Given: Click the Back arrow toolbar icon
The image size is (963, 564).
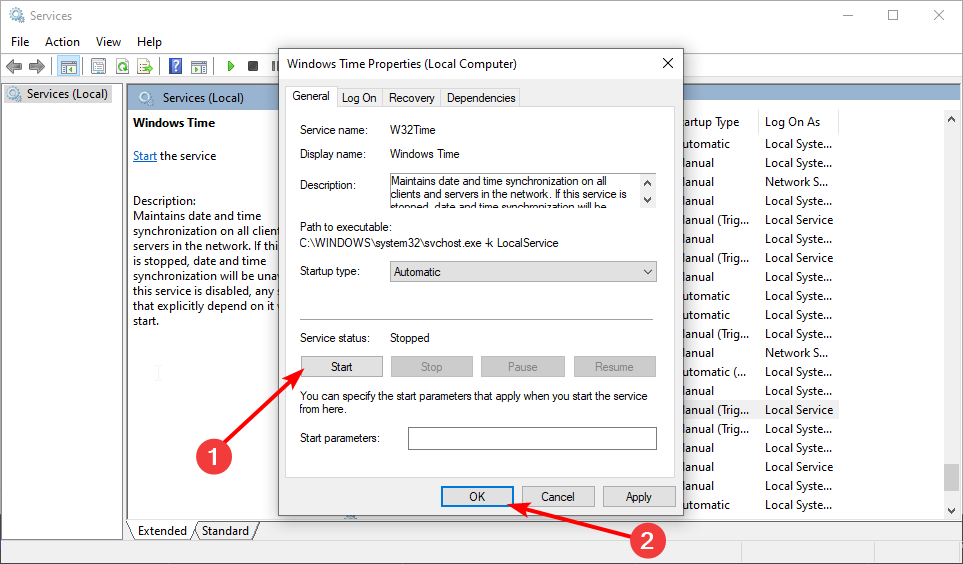Looking at the screenshot, I should pyautogui.click(x=14, y=66).
